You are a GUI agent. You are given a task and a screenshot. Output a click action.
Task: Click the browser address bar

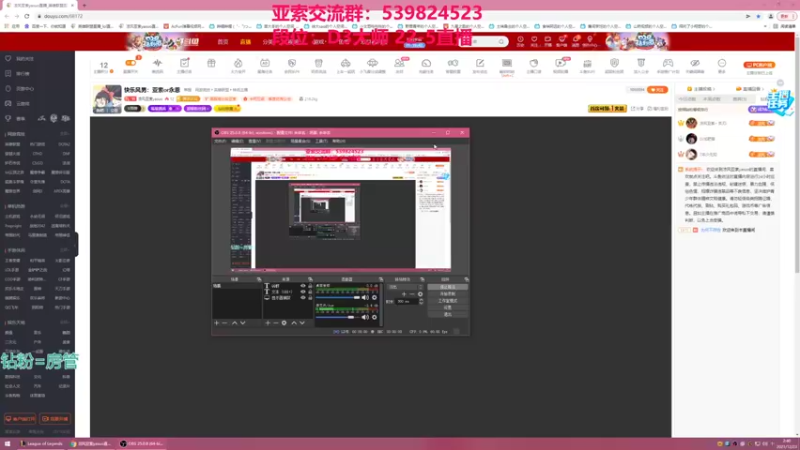click(x=388, y=16)
